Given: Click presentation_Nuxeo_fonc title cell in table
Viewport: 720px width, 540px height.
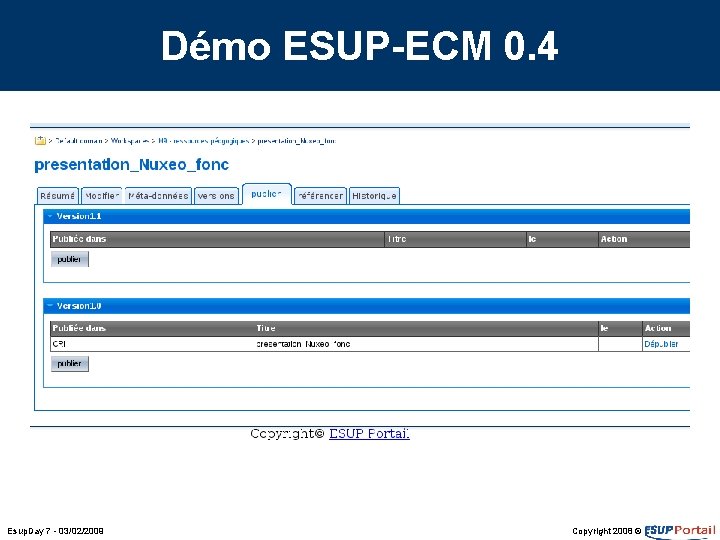Looking at the screenshot, I should click(303, 344).
